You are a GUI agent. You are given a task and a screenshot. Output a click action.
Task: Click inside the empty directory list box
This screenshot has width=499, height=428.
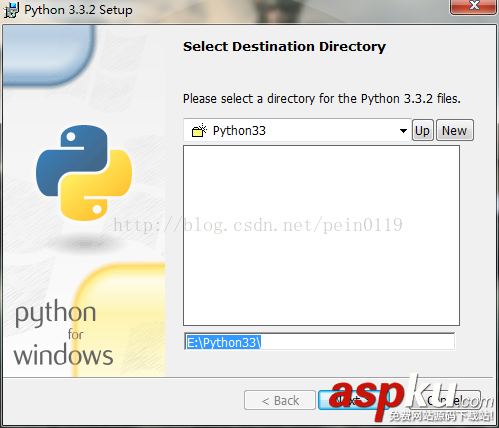click(x=321, y=235)
